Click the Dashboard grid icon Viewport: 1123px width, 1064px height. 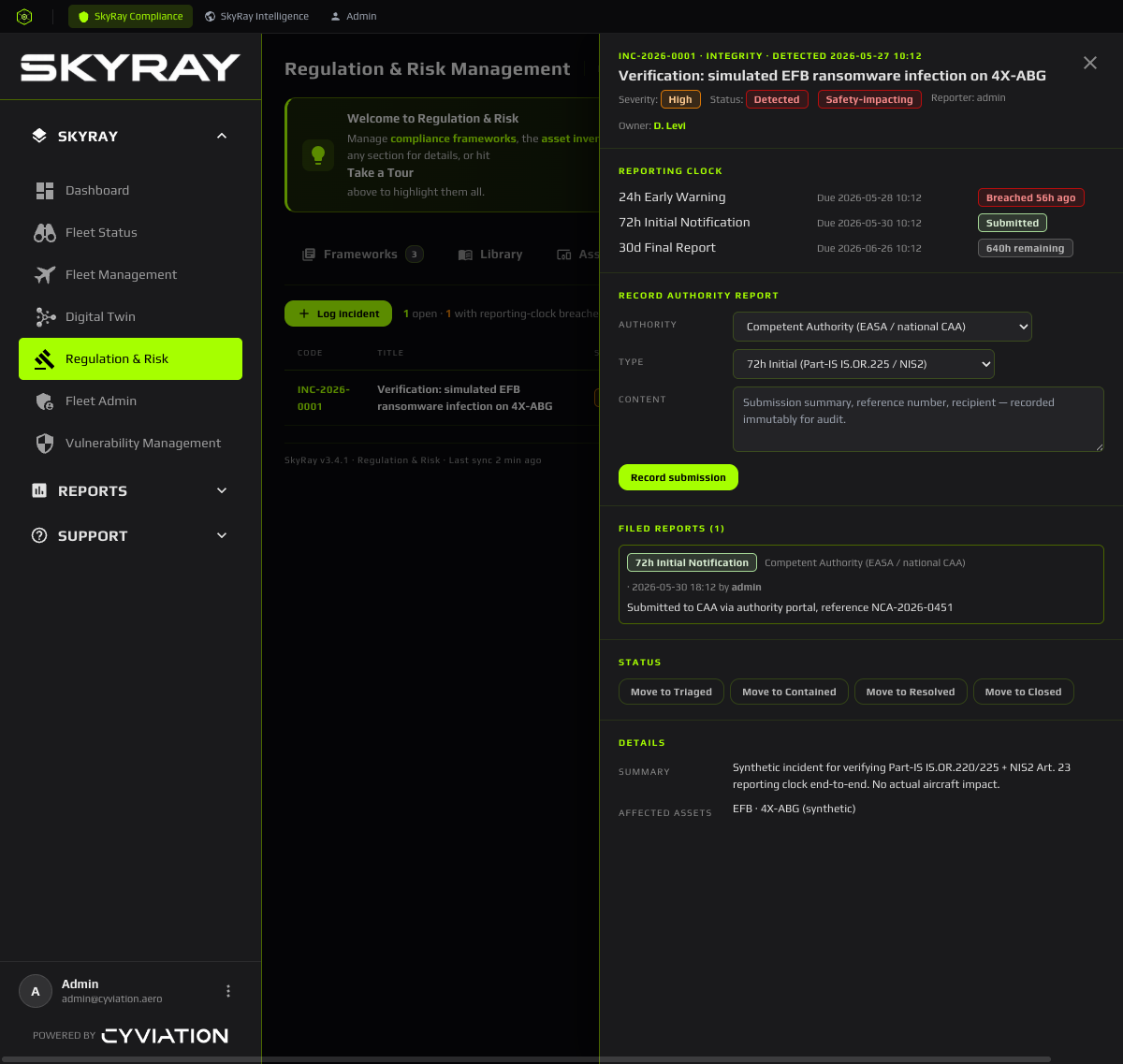(45, 190)
